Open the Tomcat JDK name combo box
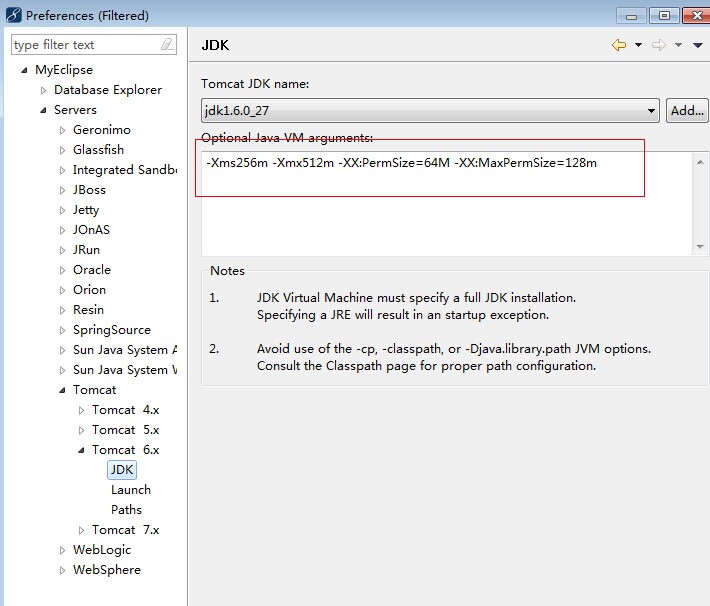The image size is (710, 606). click(430, 111)
